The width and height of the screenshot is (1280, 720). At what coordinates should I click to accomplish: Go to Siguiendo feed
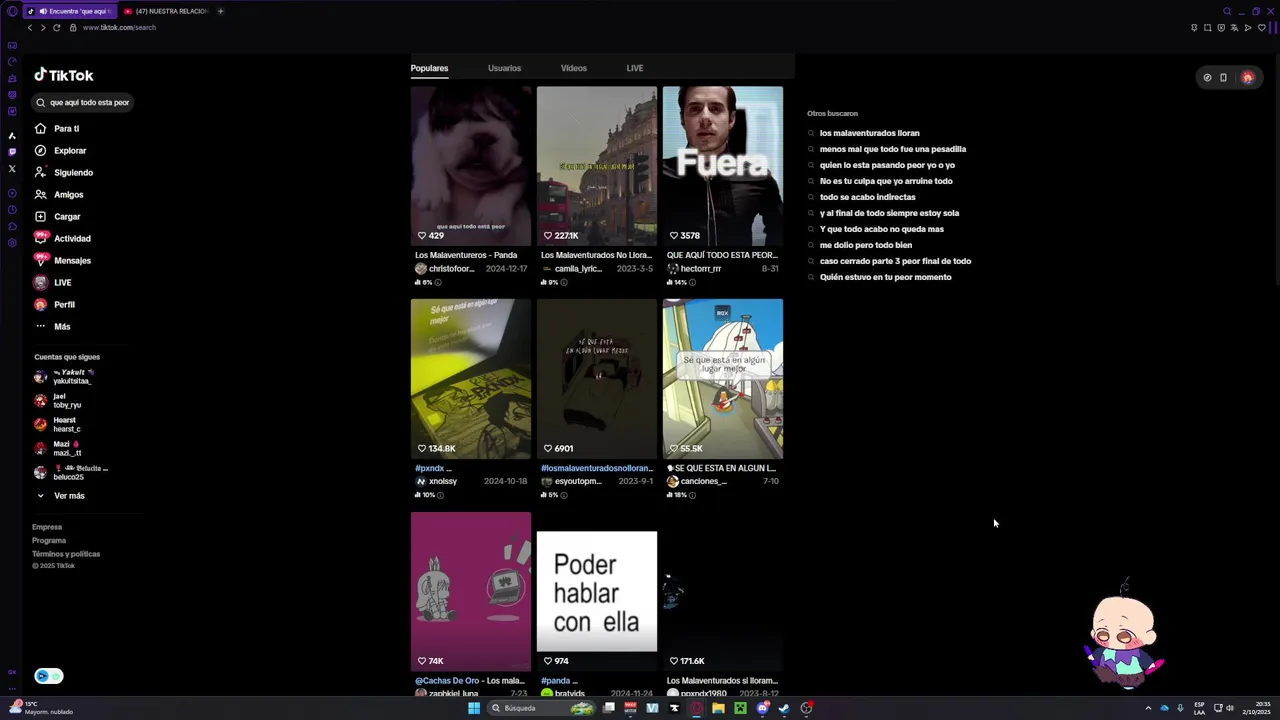[x=64, y=172]
